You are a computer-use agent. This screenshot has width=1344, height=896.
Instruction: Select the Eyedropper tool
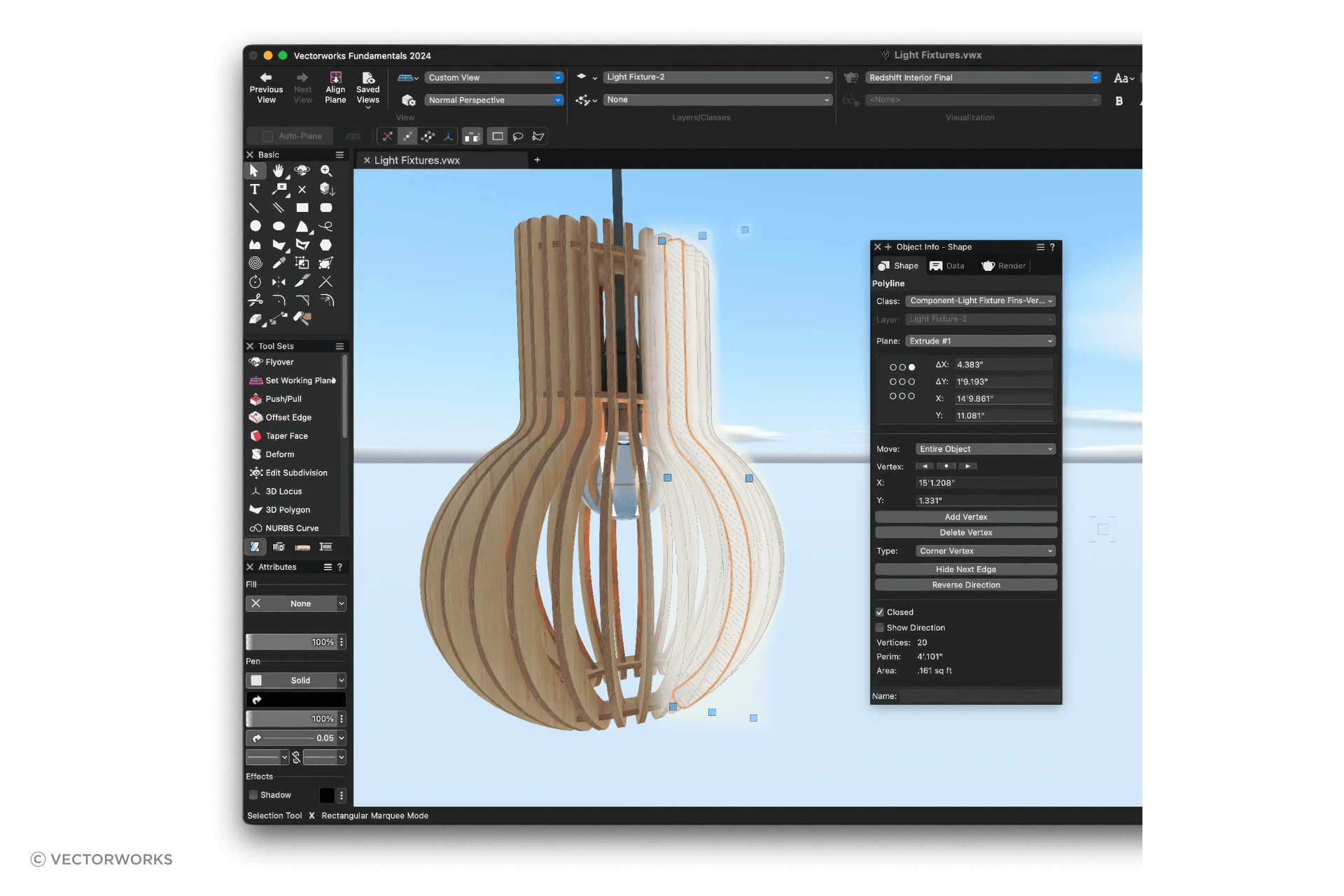pos(279,263)
